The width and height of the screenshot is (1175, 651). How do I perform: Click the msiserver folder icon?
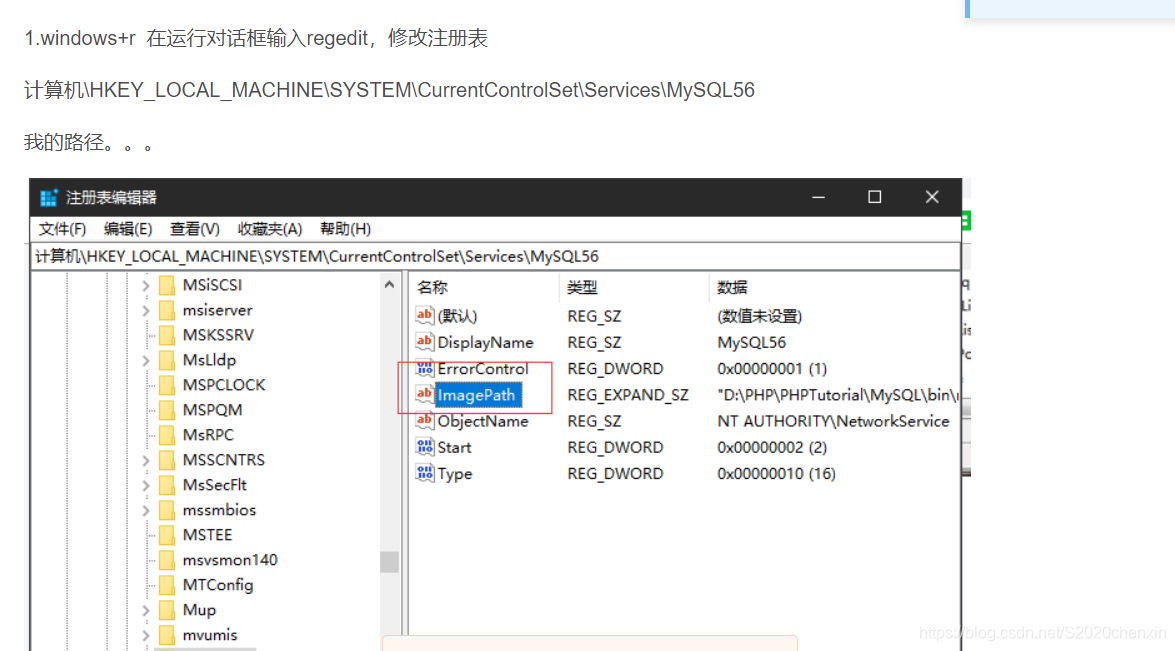(167, 310)
